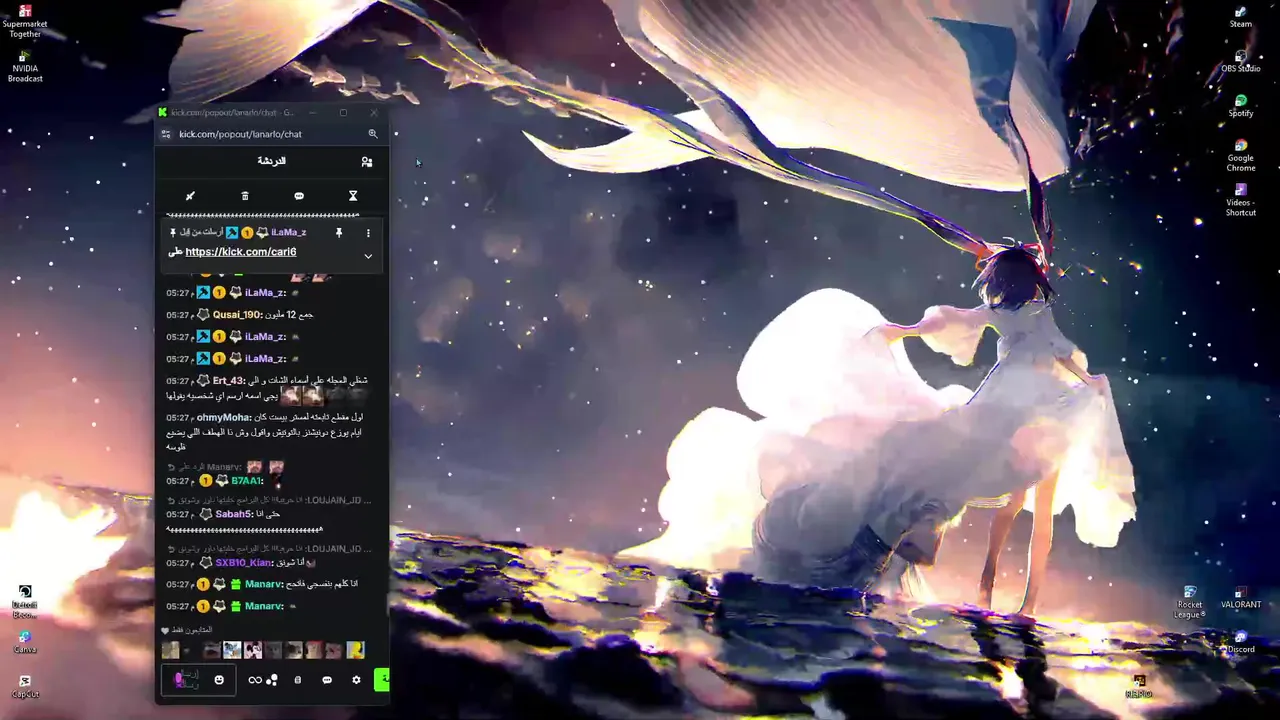Expand the pinned message with the chevron

click(x=368, y=256)
